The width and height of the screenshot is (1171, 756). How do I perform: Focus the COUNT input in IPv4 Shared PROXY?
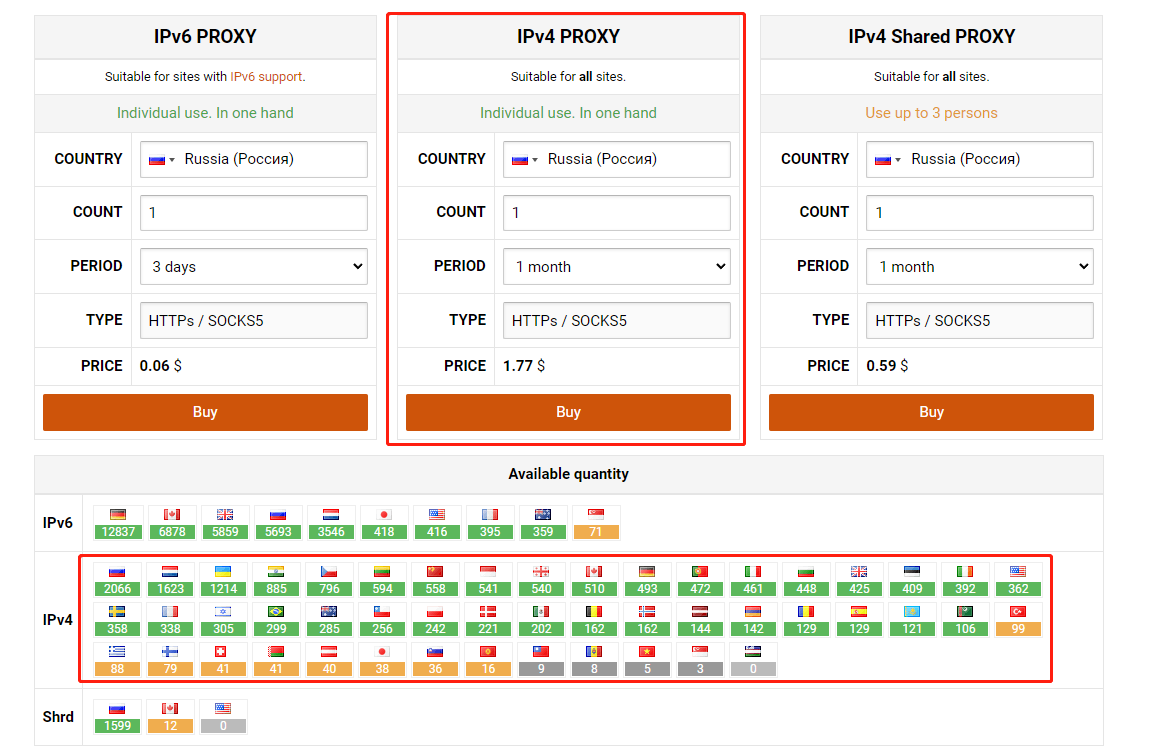(980, 213)
